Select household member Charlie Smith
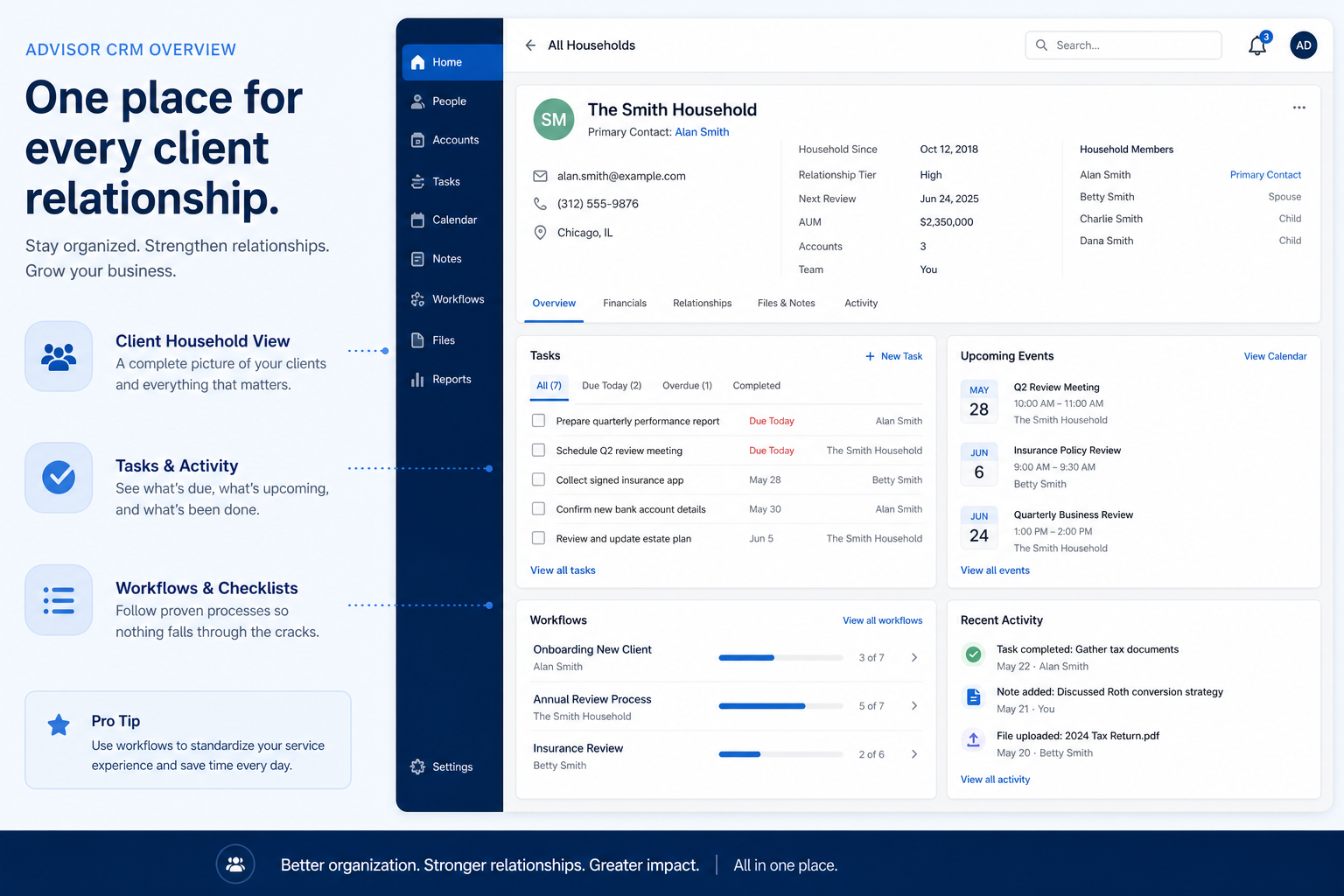This screenshot has width=1344, height=896. [1111, 219]
